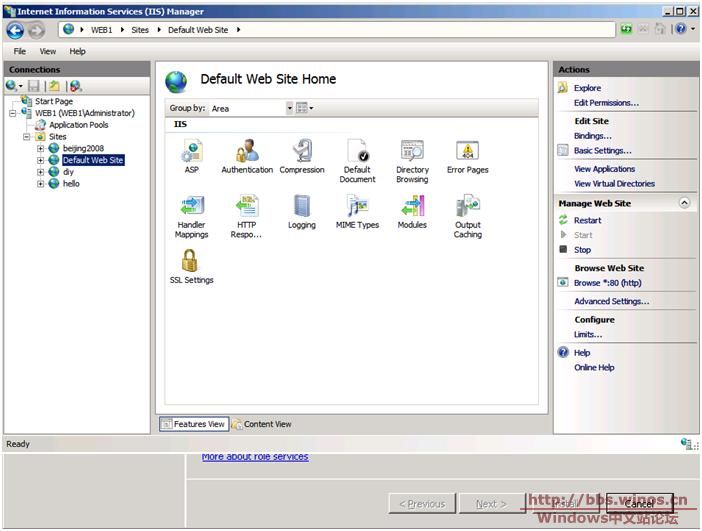Click View Applications link
702x531 pixels.
point(604,169)
